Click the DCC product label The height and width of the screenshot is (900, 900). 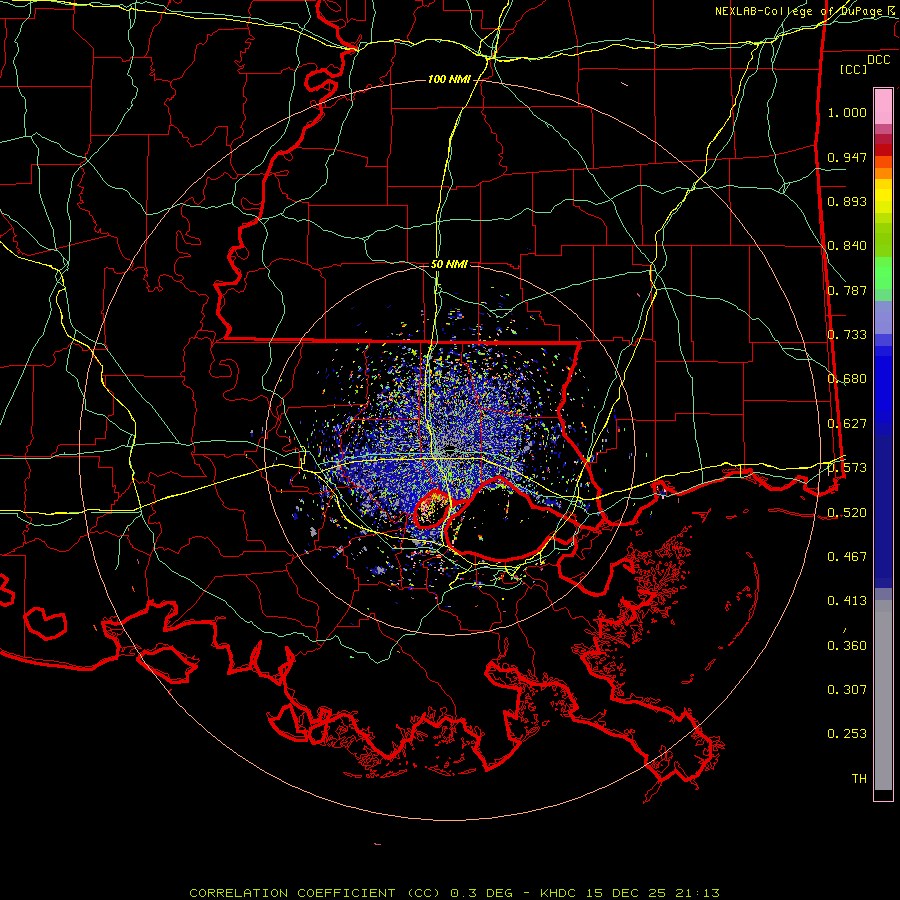coord(878,60)
